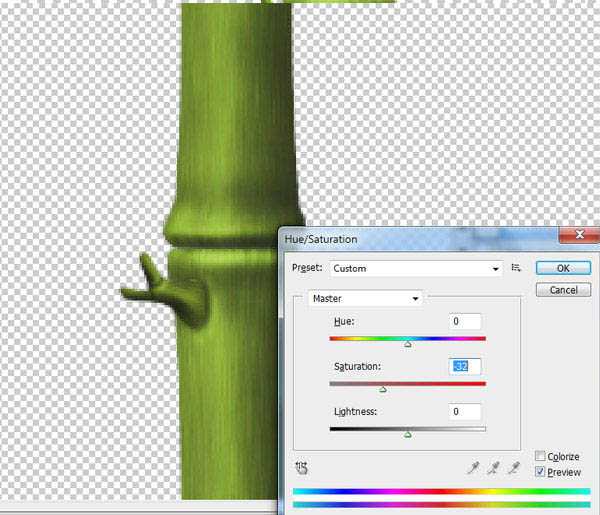Activate the on-image adjustment hand tool
Screen dimensions: 600x515
pos(302,468)
